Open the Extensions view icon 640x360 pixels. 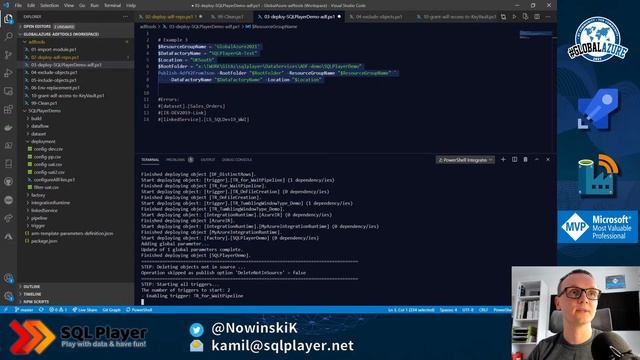[x=8, y=109]
